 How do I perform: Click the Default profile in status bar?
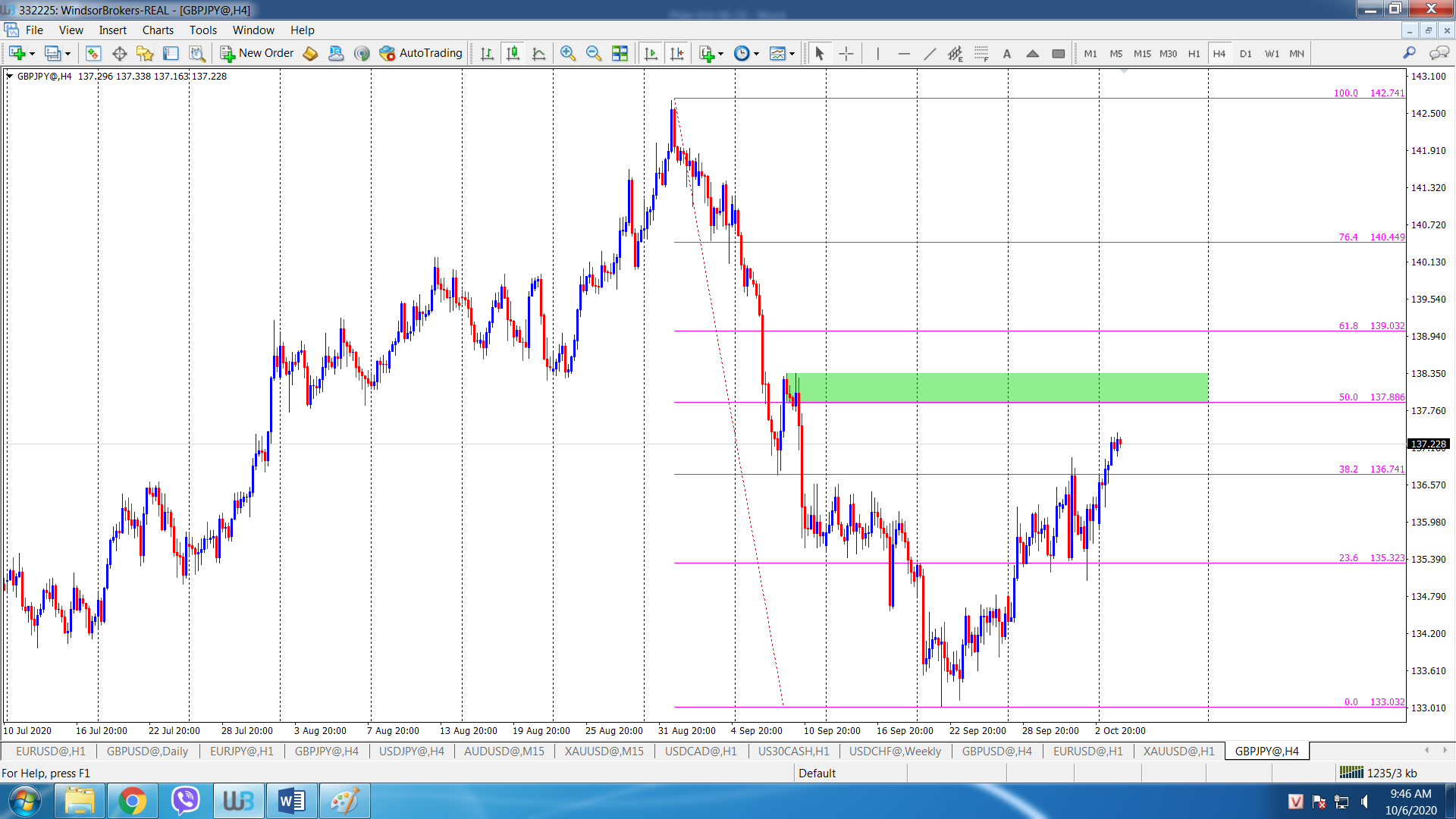817,773
